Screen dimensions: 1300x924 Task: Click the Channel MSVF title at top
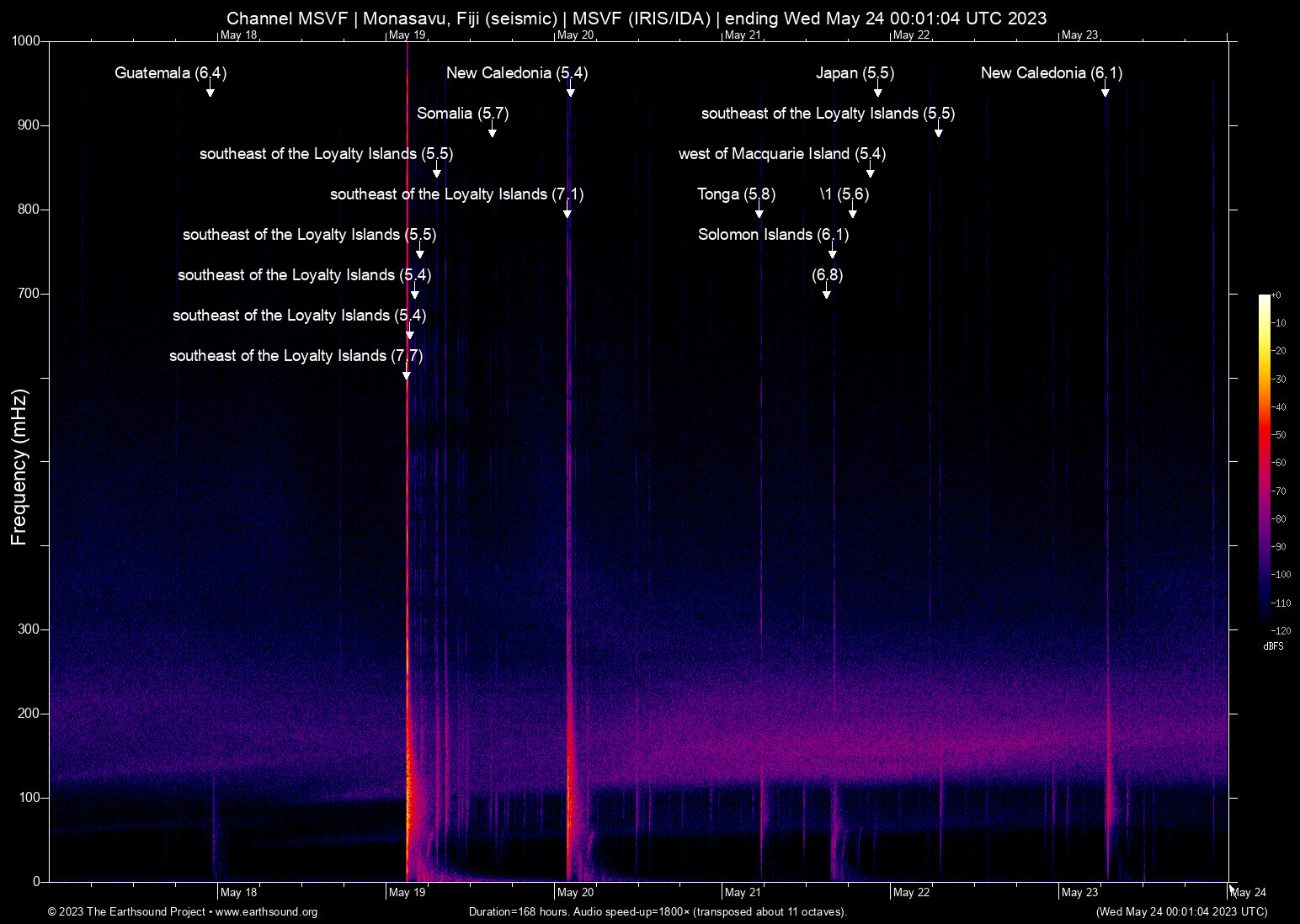click(636, 19)
